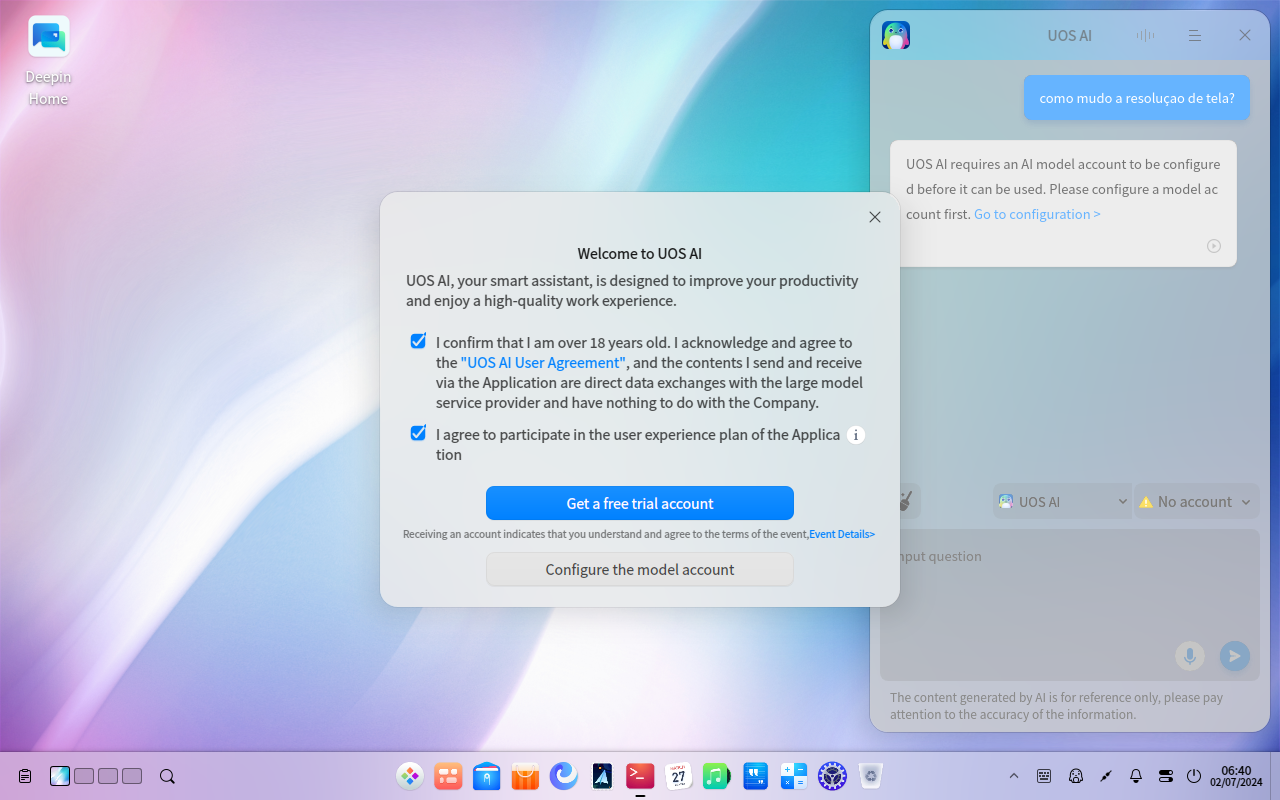Uncheck the UOS AI User Agreement checkbox
The image size is (1280, 800).
point(418,341)
